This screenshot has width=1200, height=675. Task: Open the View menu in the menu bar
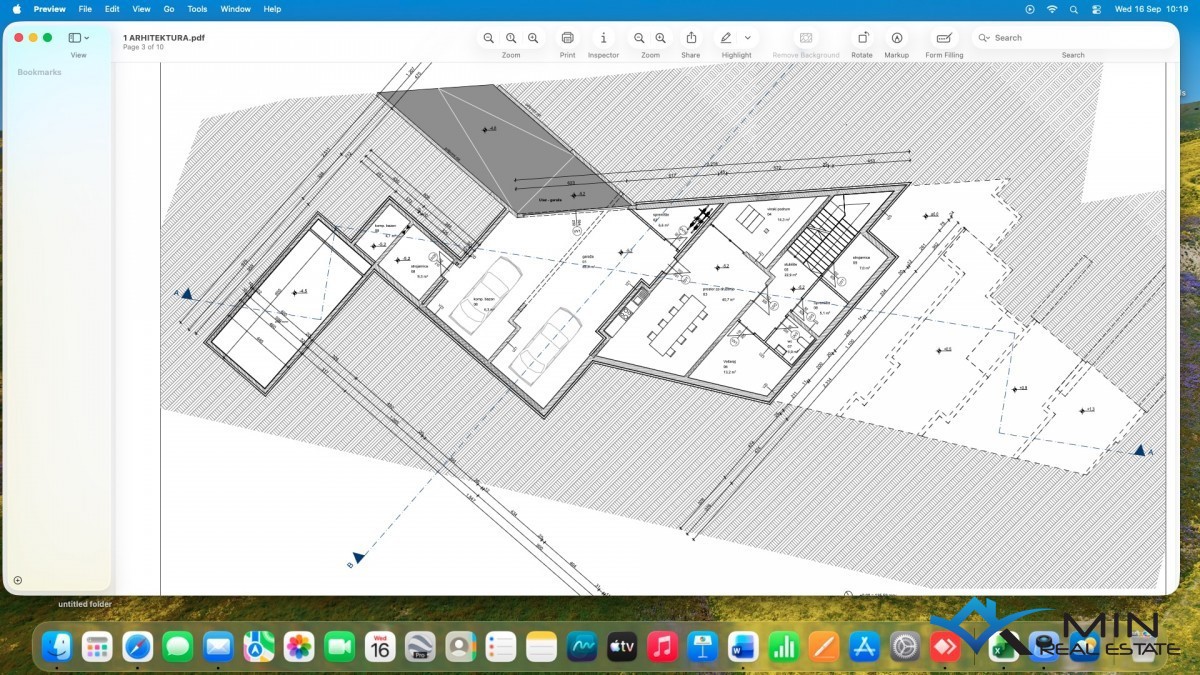click(x=141, y=9)
